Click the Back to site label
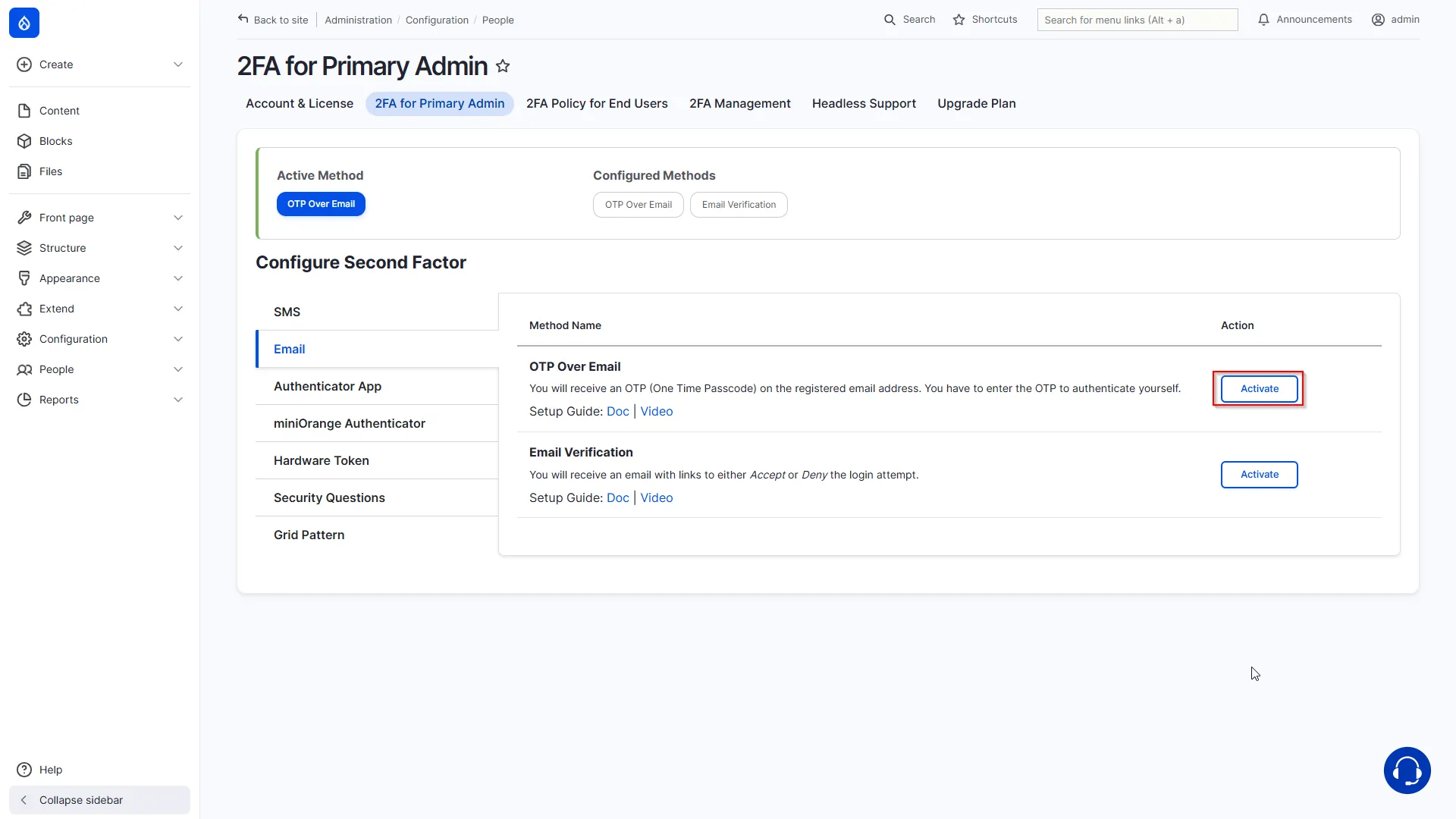Image resolution: width=1456 pixels, height=819 pixels. click(x=281, y=20)
